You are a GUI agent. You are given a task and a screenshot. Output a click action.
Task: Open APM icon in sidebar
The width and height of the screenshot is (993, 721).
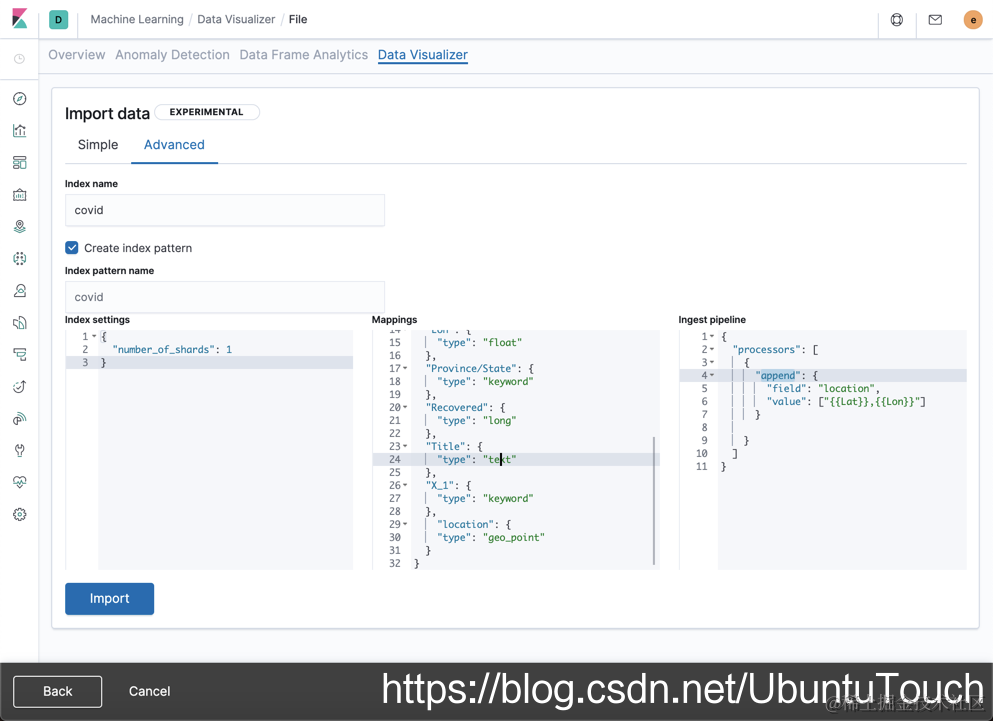[x=20, y=355]
